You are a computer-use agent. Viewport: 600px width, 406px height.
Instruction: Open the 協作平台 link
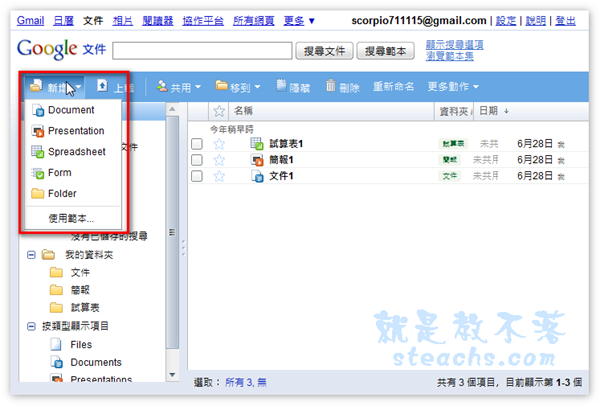click(x=203, y=21)
